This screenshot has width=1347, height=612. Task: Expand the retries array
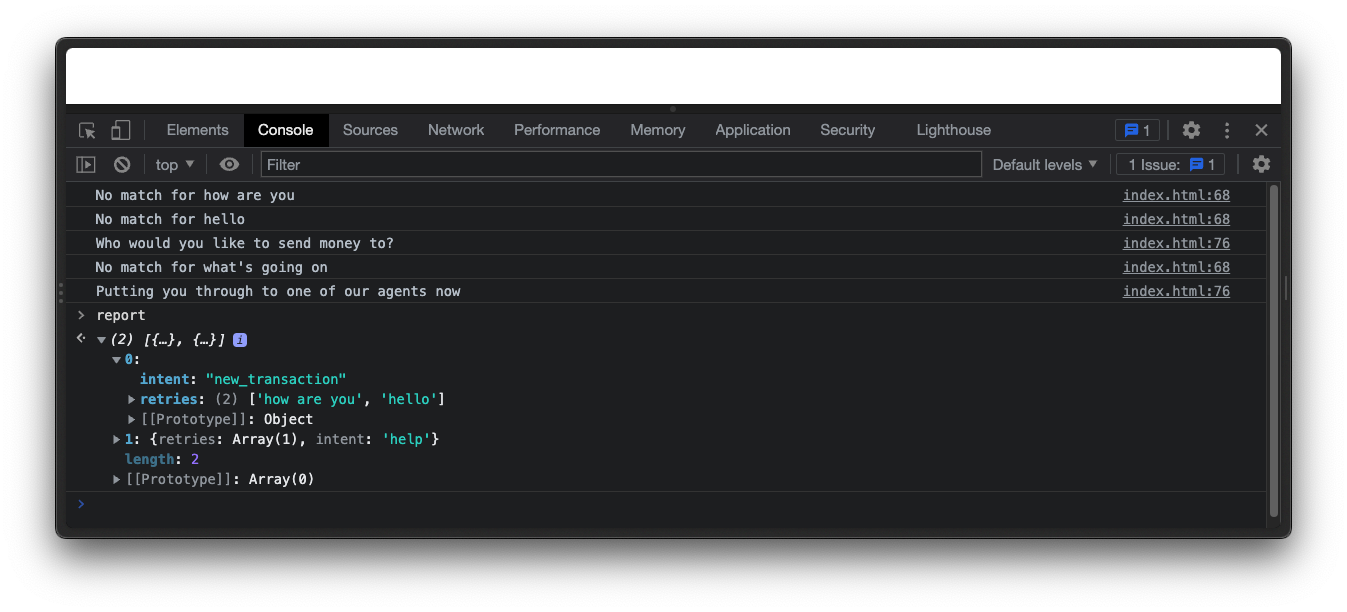[x=132, y=399]
